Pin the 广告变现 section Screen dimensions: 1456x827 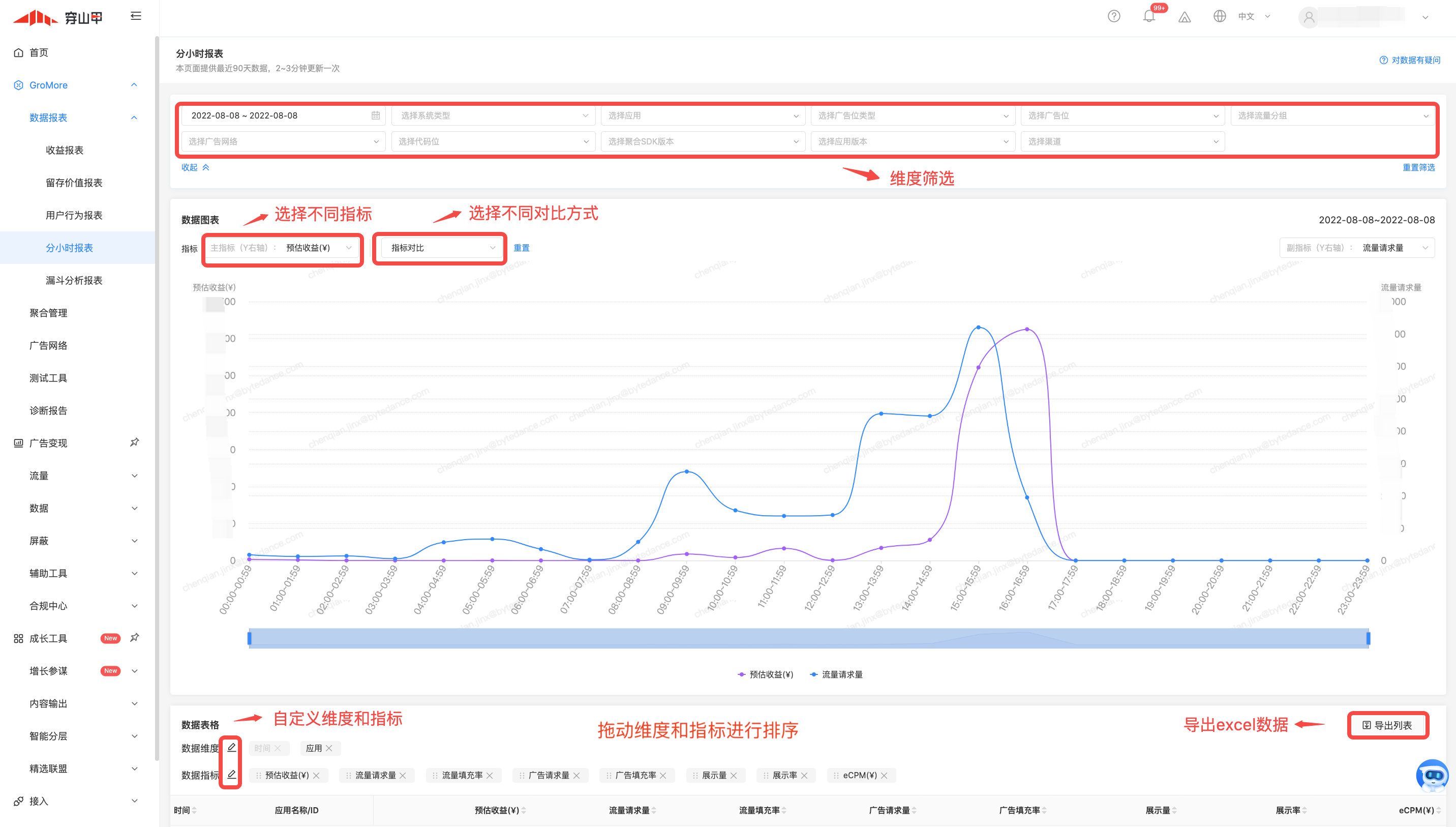tap(135, 442)
